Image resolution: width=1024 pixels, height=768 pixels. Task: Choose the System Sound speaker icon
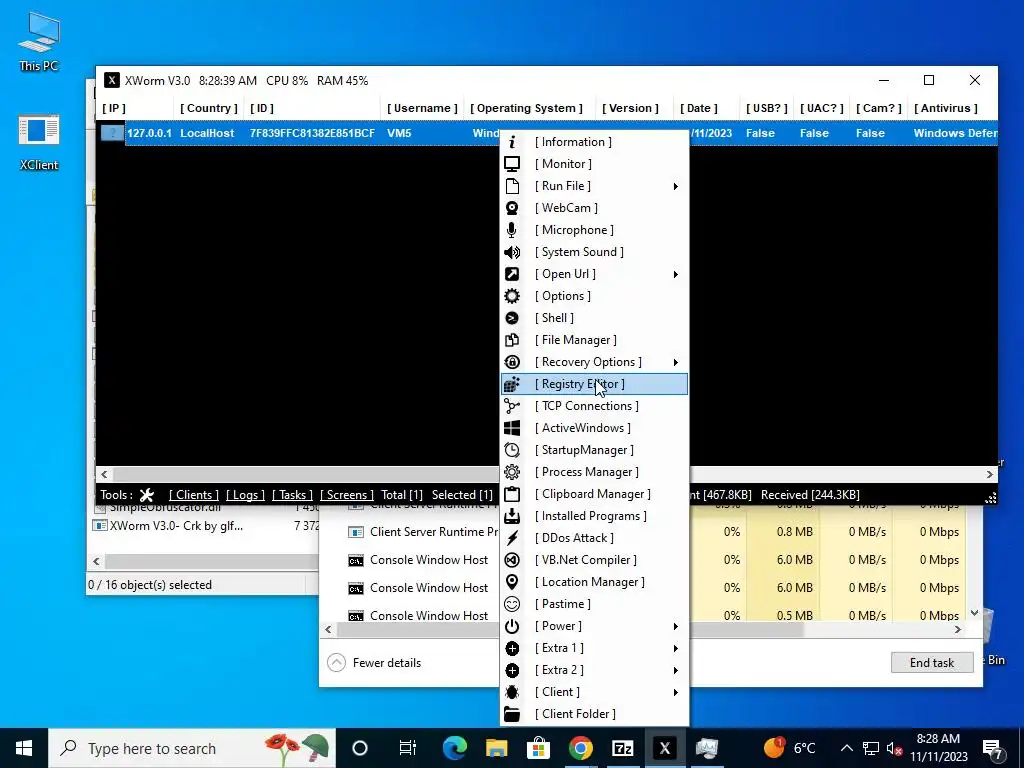512,252
